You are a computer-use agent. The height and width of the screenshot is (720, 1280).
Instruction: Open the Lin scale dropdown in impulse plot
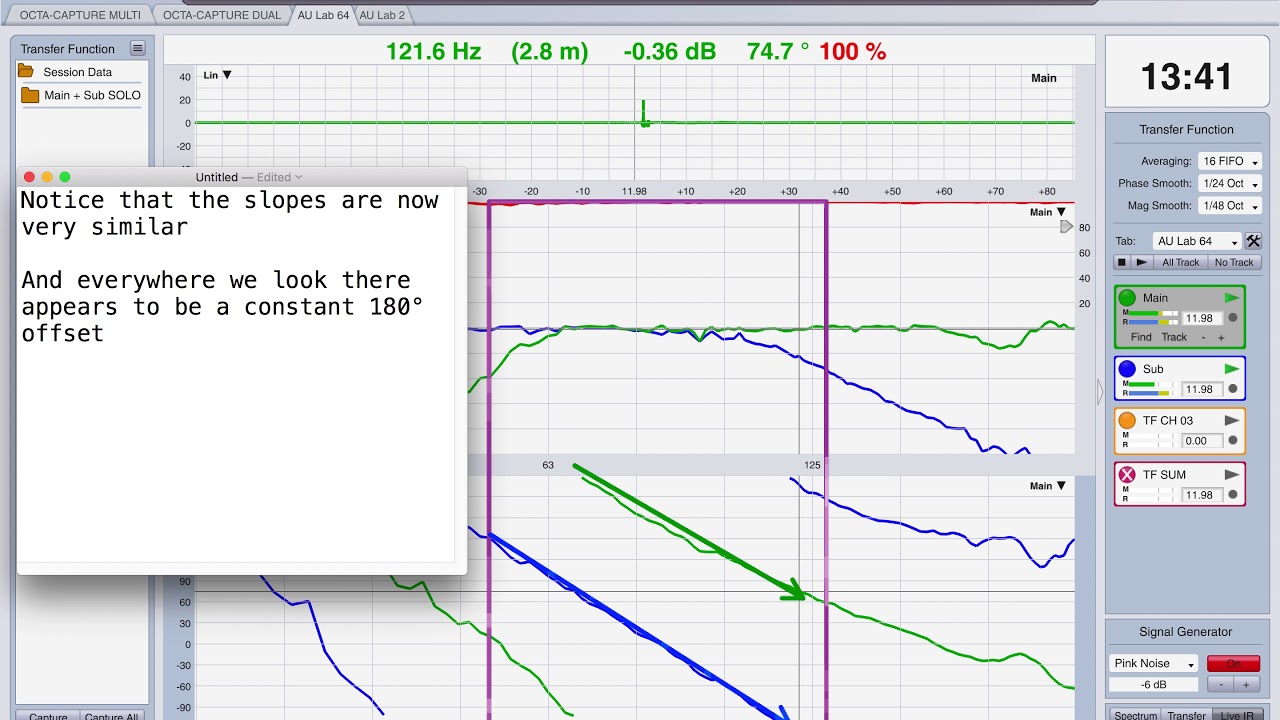point(217,75)
